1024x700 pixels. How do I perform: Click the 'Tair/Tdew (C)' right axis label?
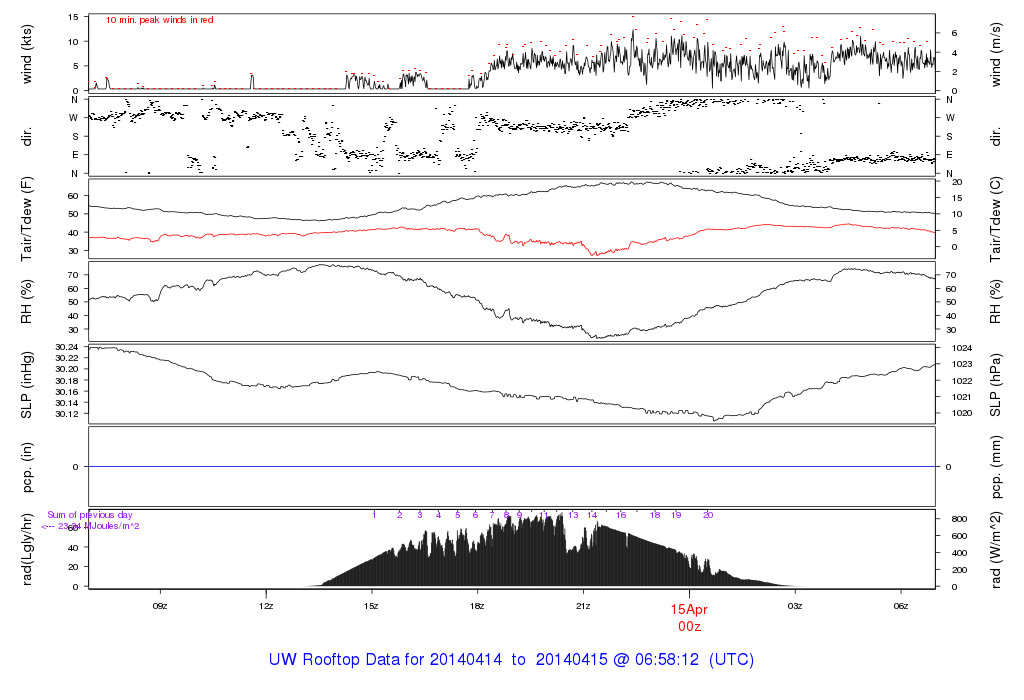[996, 220]
